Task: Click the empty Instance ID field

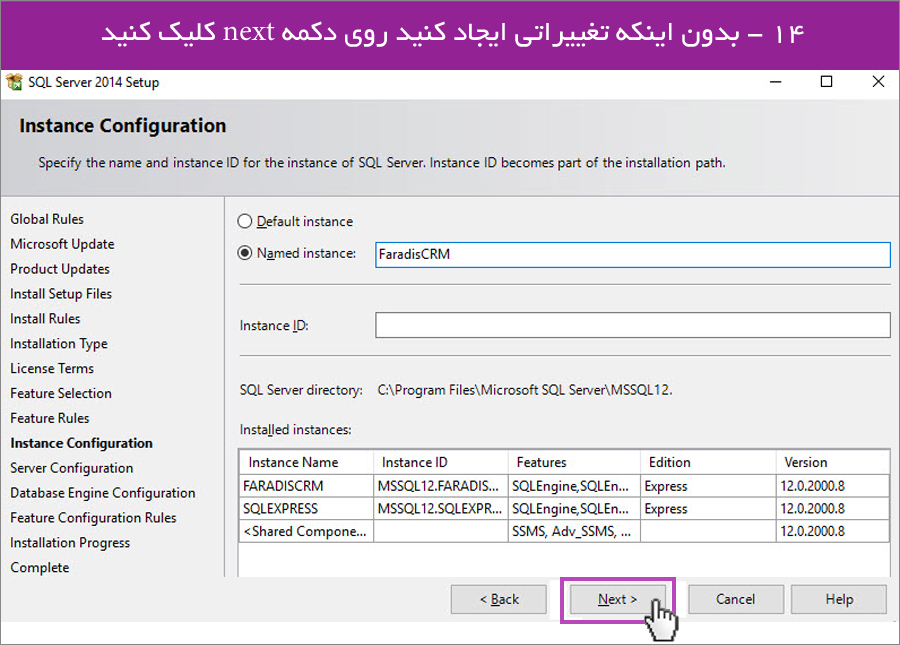Action: pyautogui.click(x=633, y=325)
